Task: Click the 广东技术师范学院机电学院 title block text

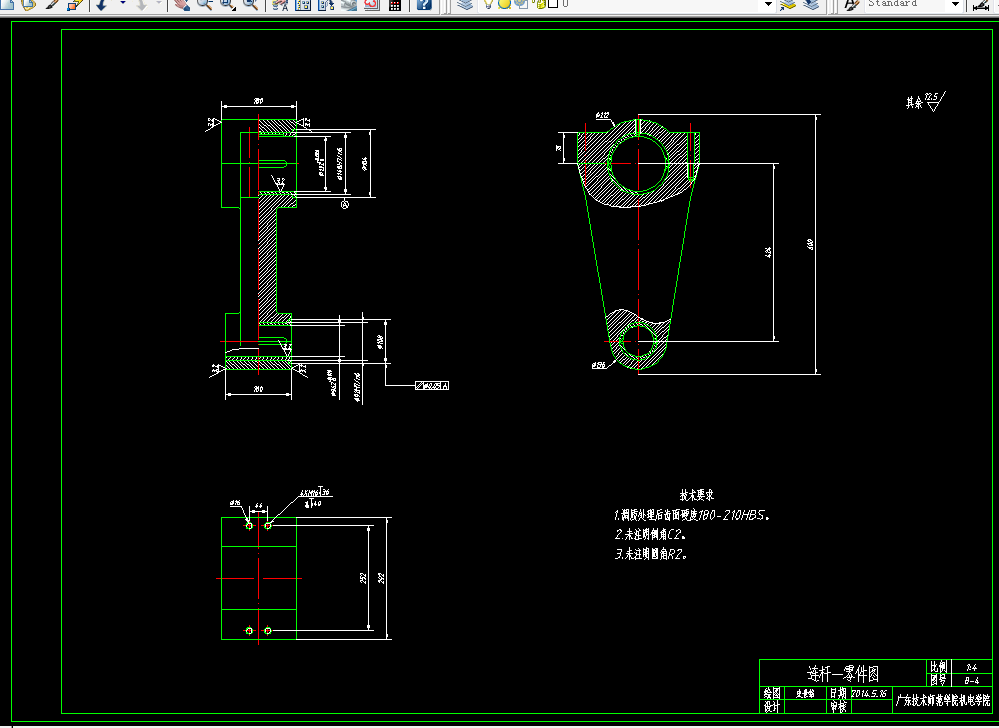Action: click(942, 701)
